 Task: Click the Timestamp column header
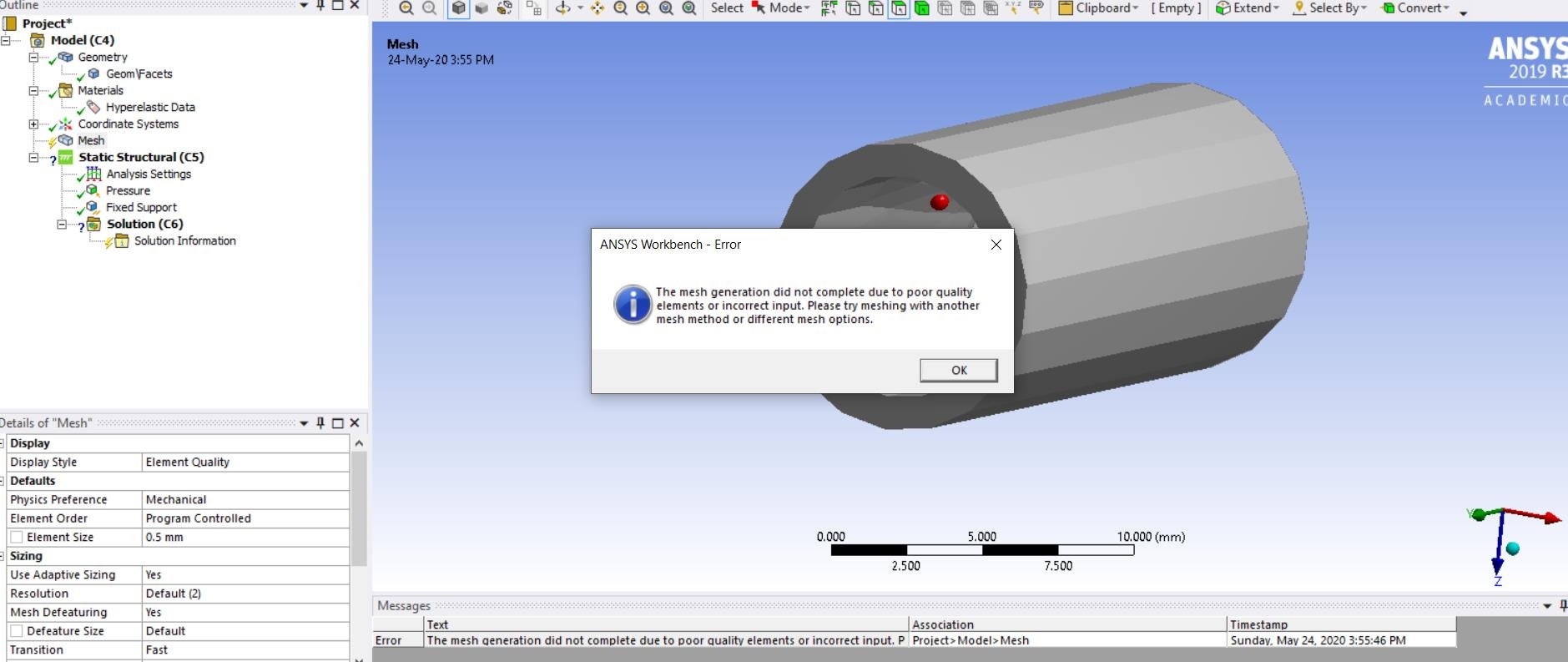point(1341,624)
